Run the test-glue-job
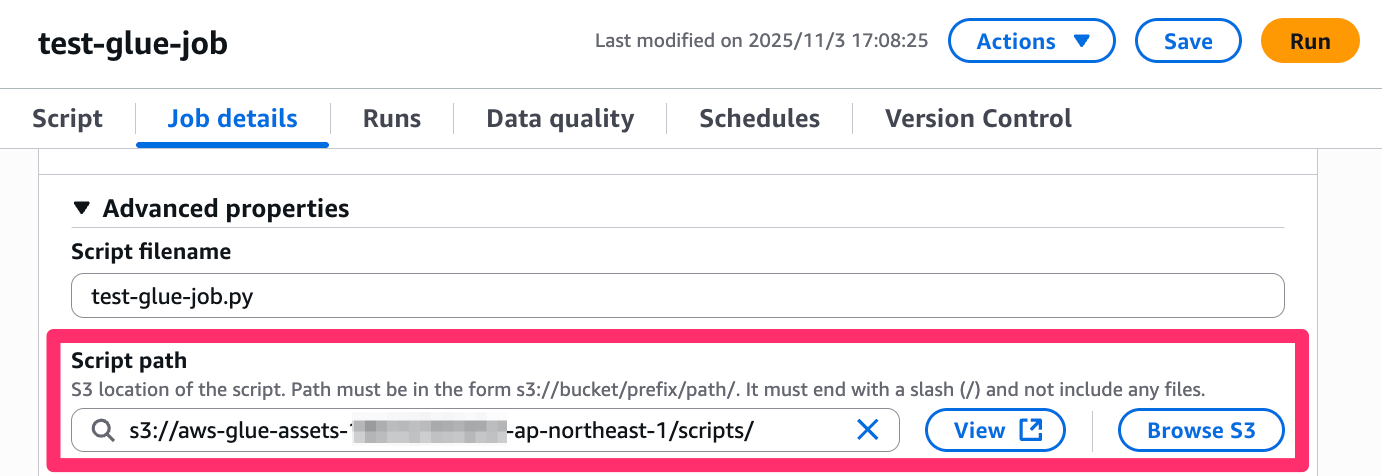1382x476 pixels. click(1310, 42)
